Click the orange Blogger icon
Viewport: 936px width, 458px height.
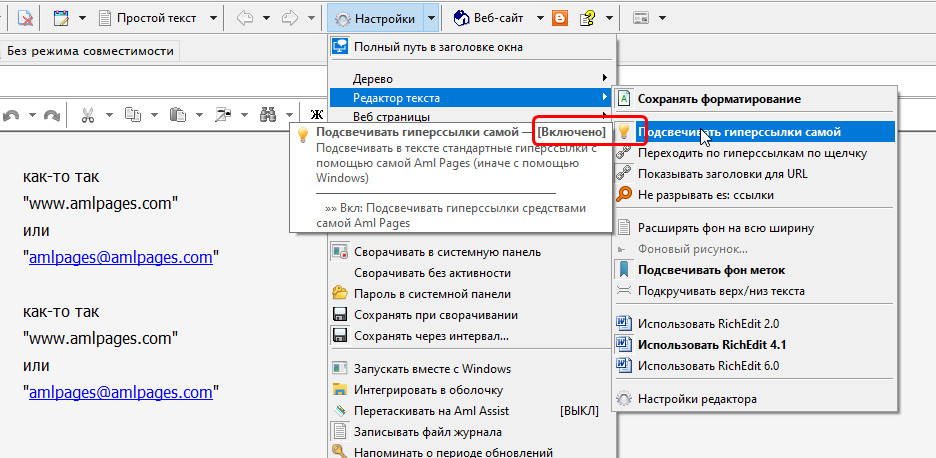click(560, 19)
